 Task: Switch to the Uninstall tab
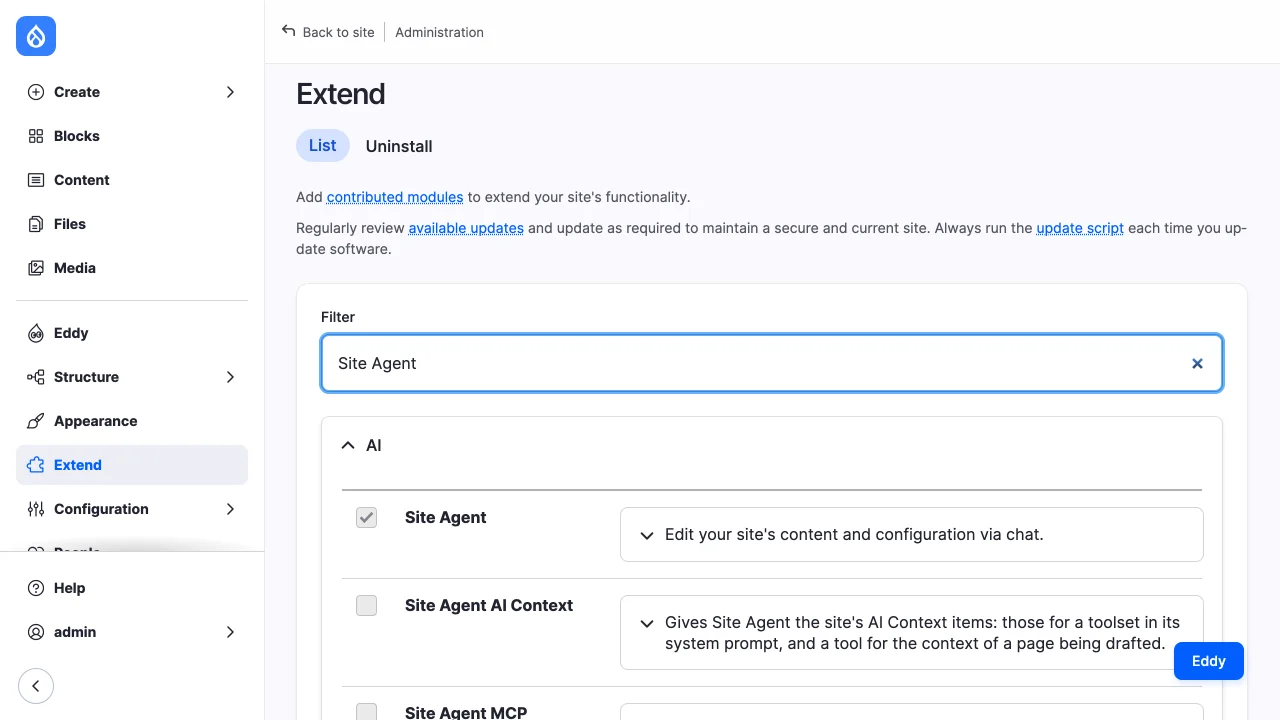[399, 146]
